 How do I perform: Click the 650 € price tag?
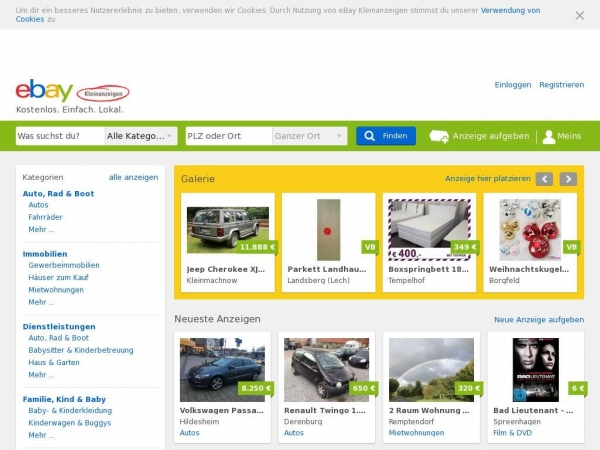click(x=364, y=388)
